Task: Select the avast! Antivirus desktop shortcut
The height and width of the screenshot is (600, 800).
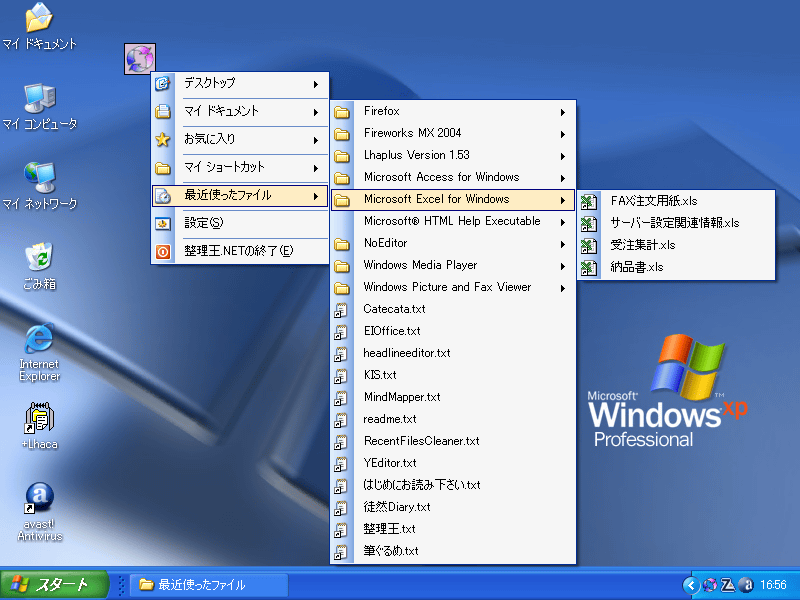Action: [40, 512]
